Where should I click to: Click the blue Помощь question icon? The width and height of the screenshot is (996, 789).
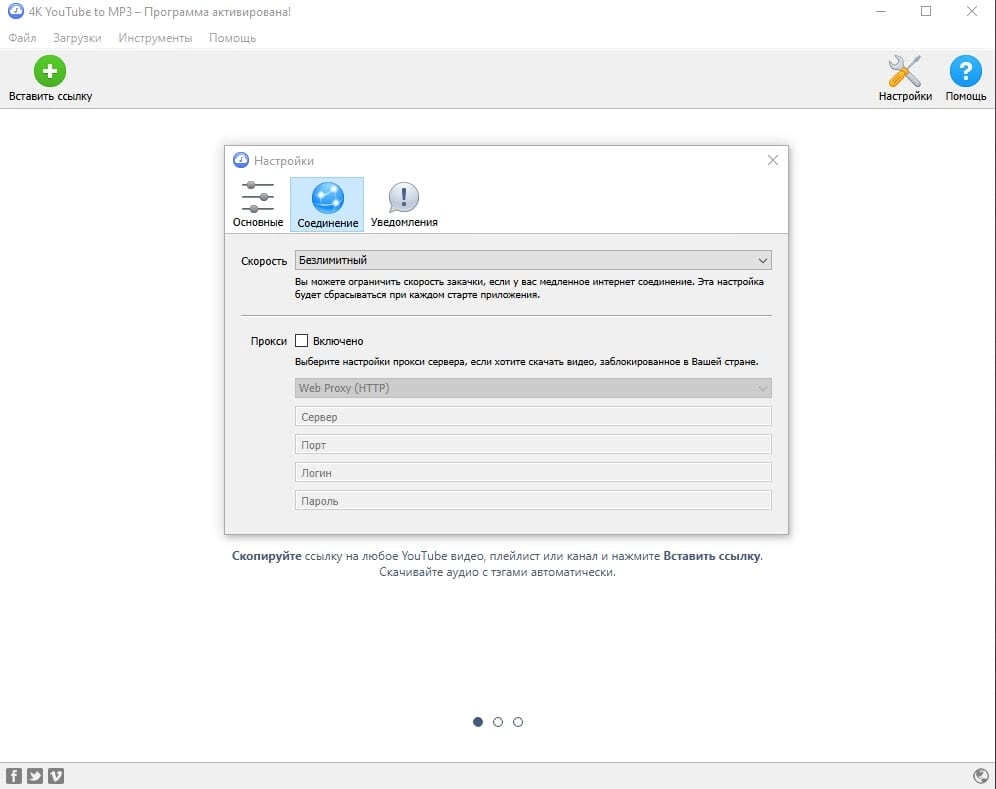coord(966,71)
